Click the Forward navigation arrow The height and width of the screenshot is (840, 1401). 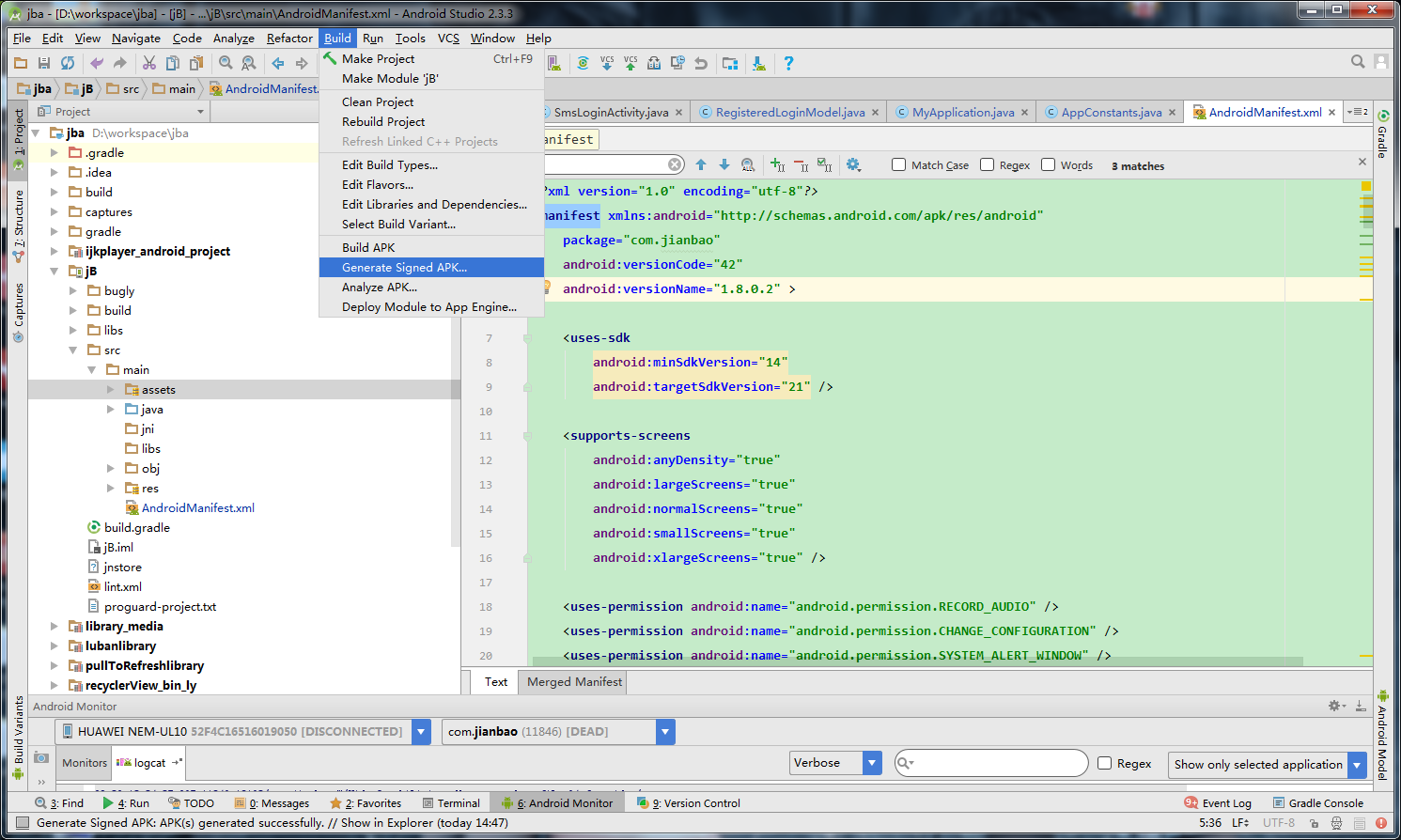coord(302,63)
